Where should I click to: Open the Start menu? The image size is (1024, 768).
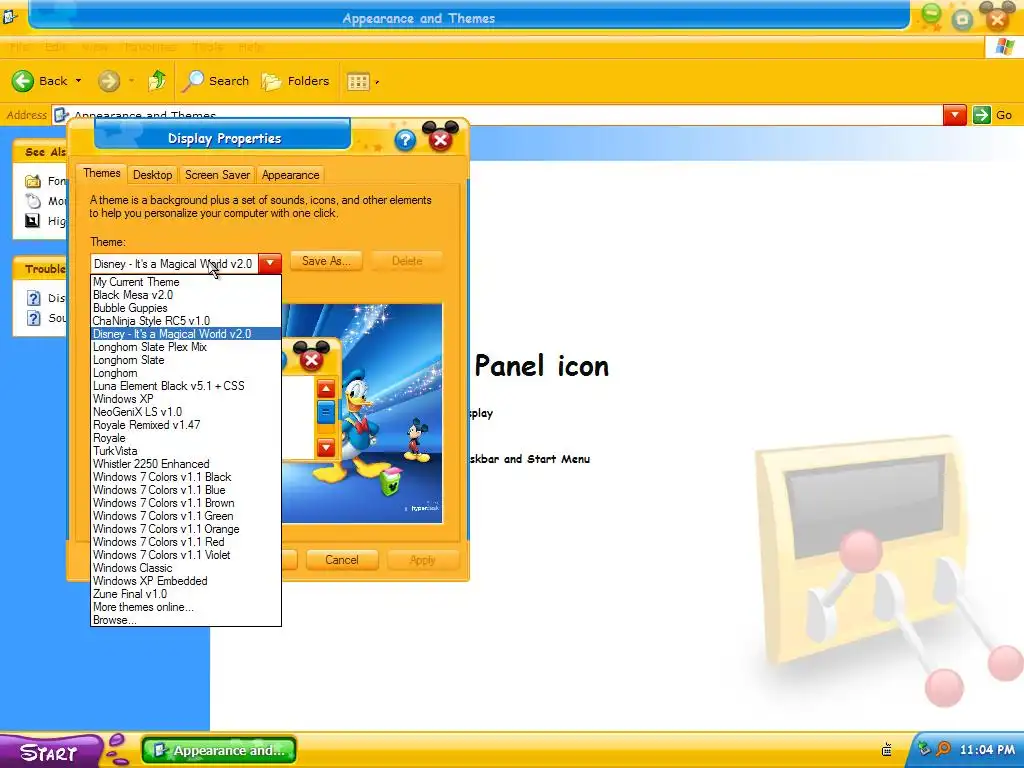[x=50, y=752]
